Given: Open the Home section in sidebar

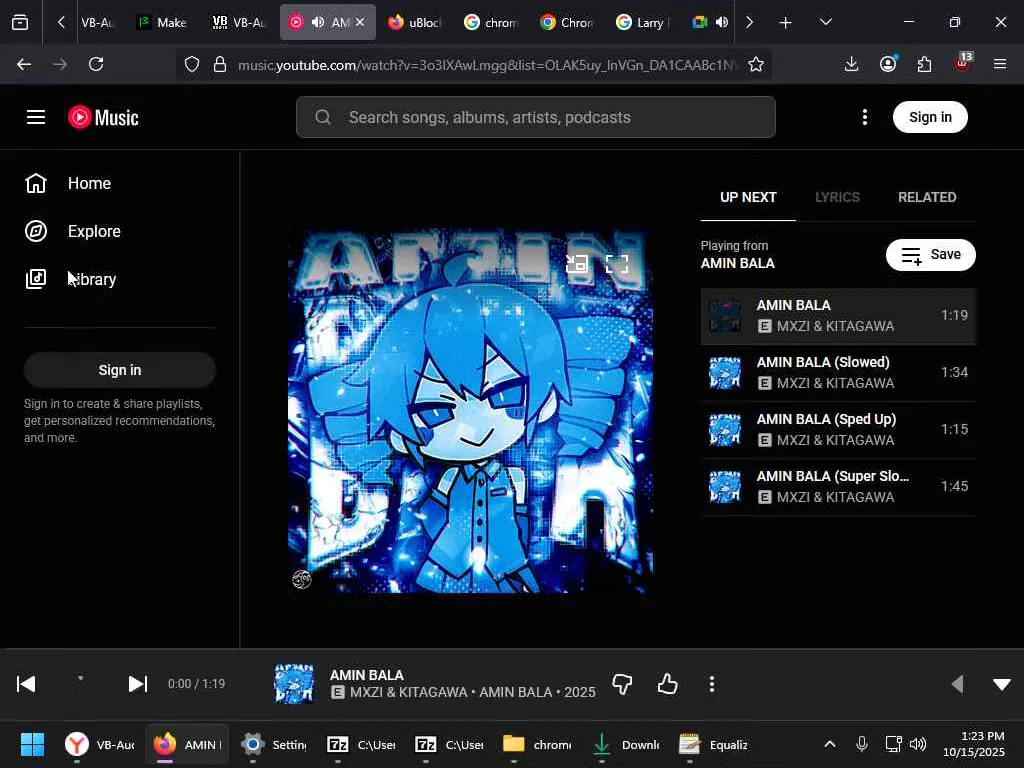Looking at the screenshot, I should point(120,184).
